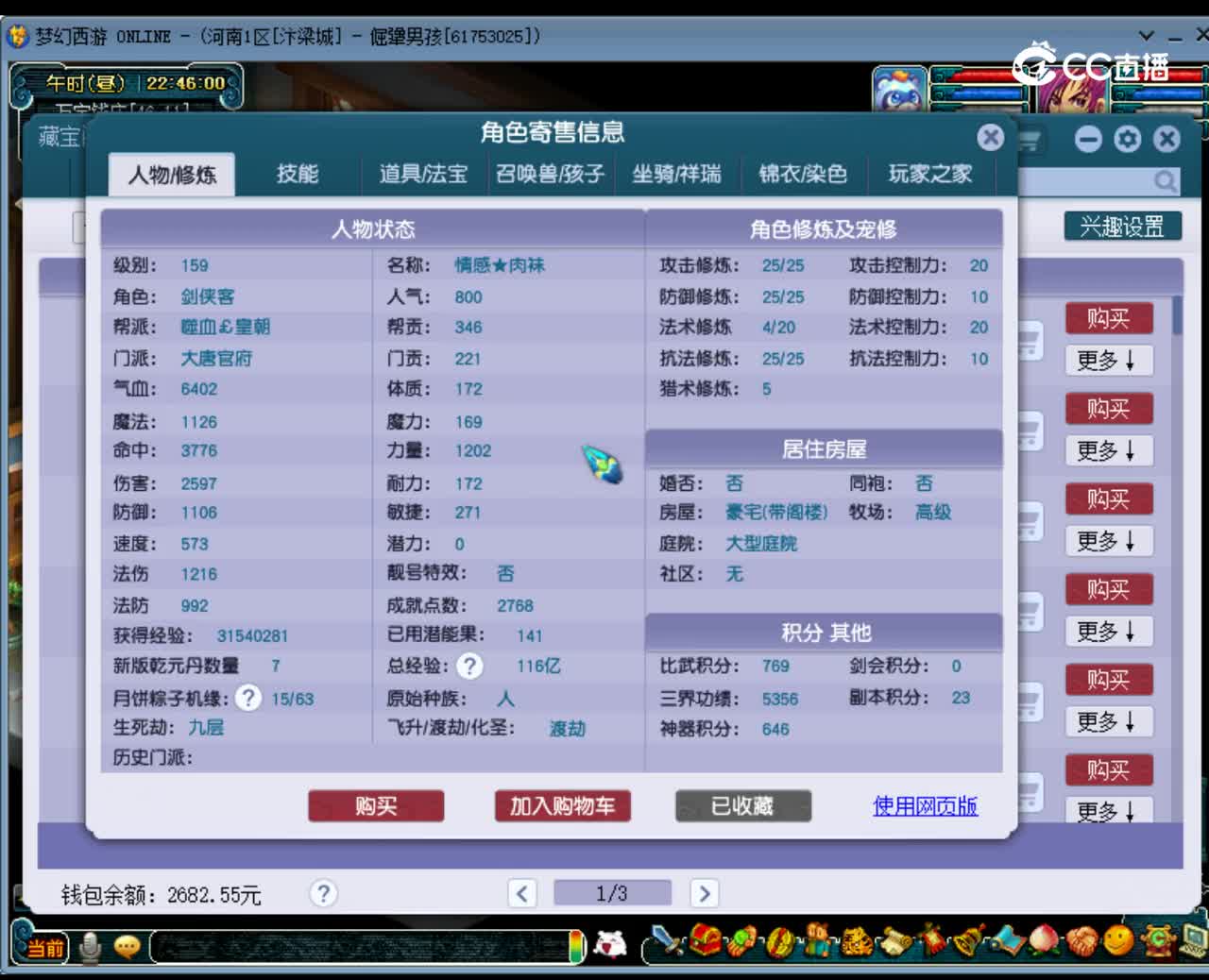1209x980 pixels.
Task: Go to previous page arrow
Action: [x=522, y=893]
